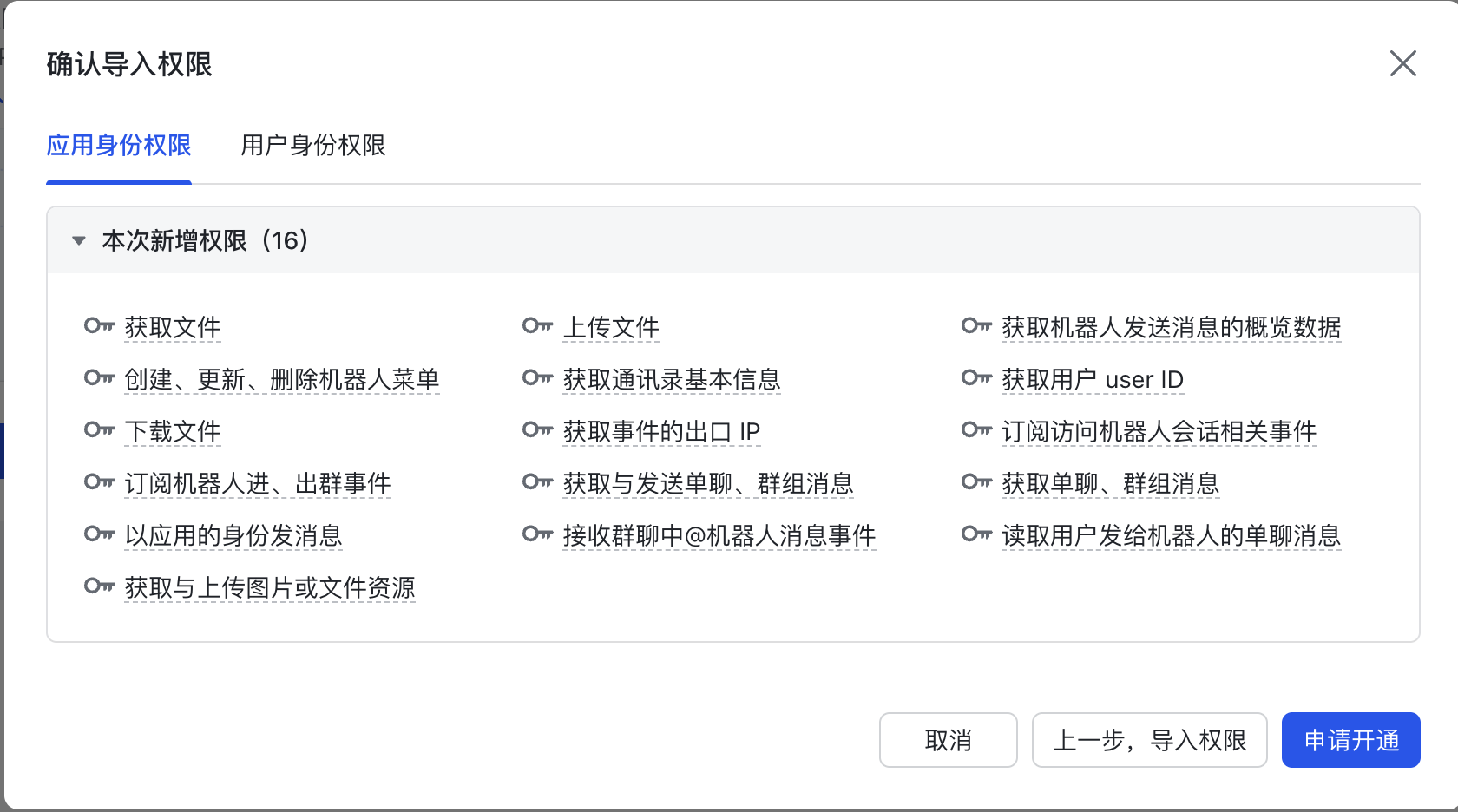Select the 应用身份权限 tab
The width and height of the screenshot is (1458, 812).
click(x=119, y=146)
